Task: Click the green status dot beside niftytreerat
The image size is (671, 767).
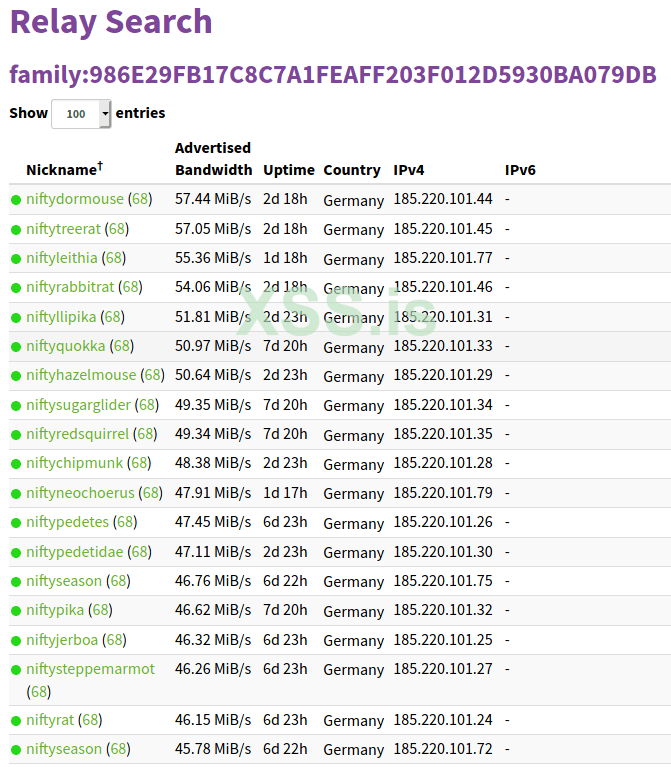Action: [16, 229]
